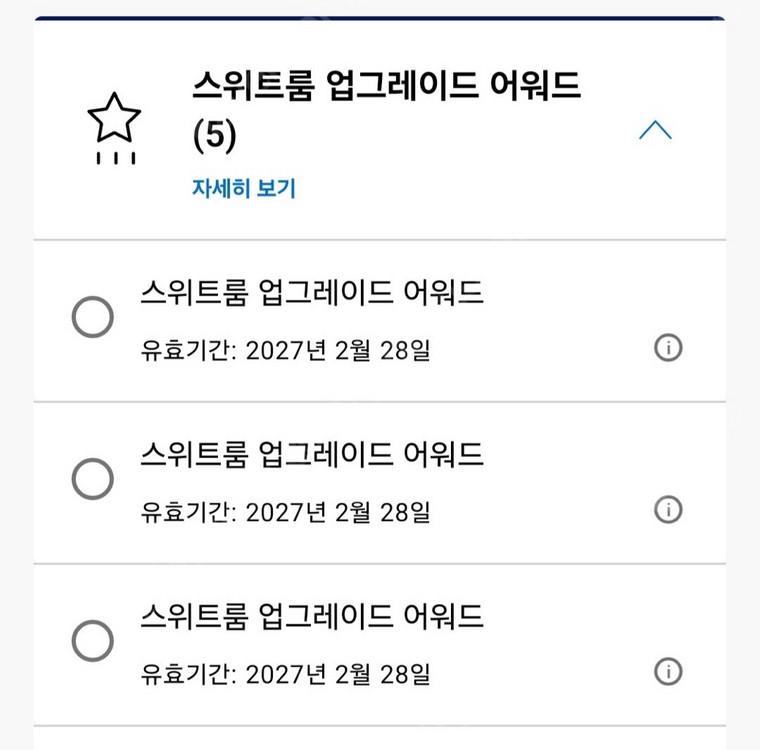Select the first 스위트룸 업그레이드 어워드 radio button
Image resolution: width=760 pixels, height=750 pixels.
(93, 319)
